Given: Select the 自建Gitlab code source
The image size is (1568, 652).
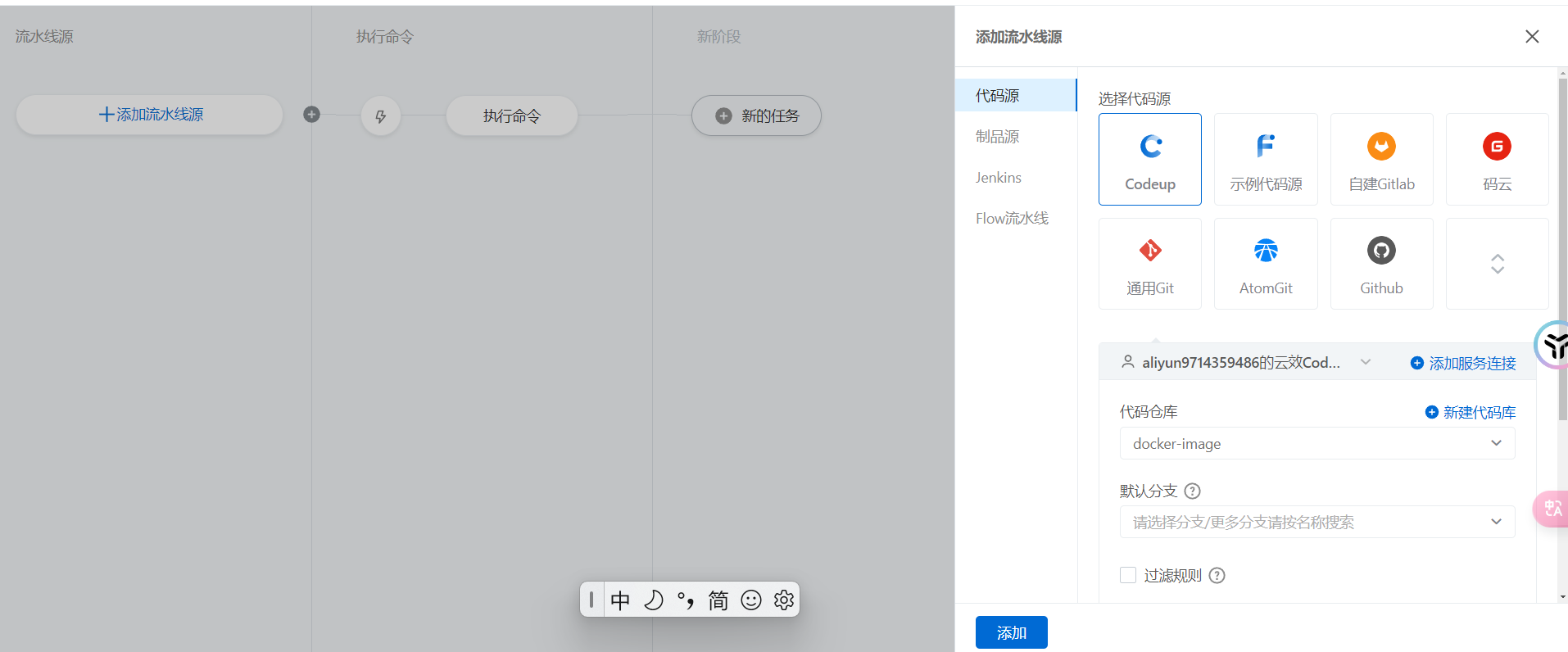Looking at the screenshot, I should 1381,159.
